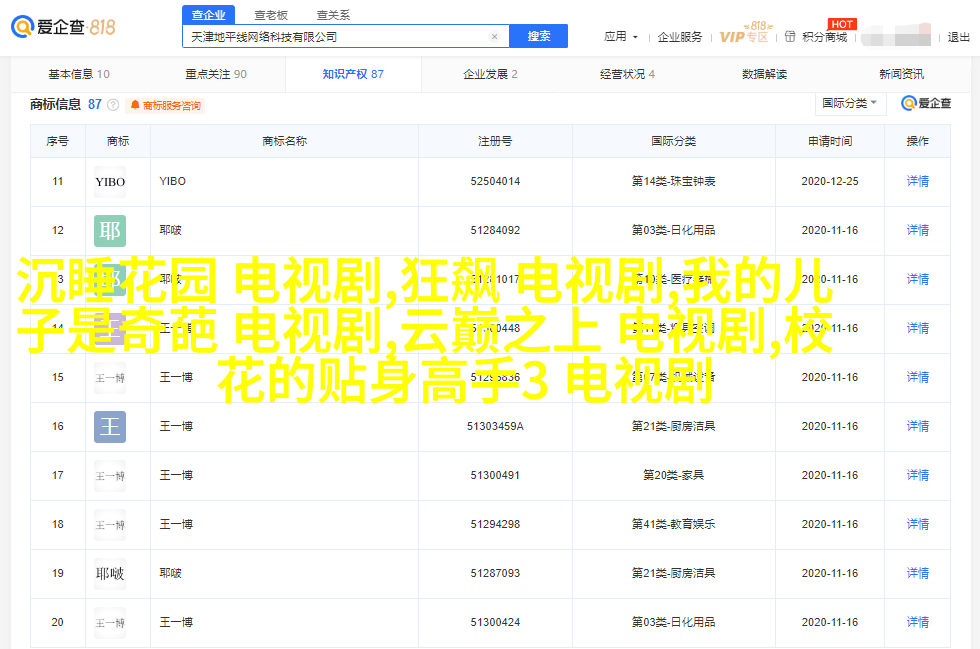The height and width of the screenshot is (649, 980).
Task: Click the 爱企查 logo in header
Action: click(x=64, y=27)
